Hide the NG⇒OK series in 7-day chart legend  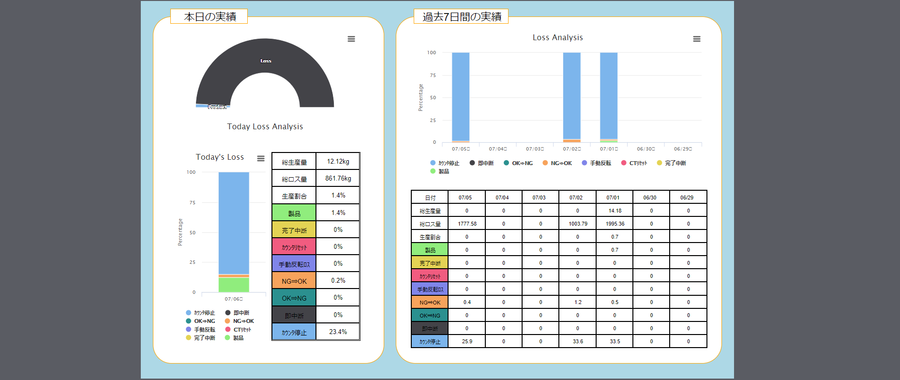557,163
